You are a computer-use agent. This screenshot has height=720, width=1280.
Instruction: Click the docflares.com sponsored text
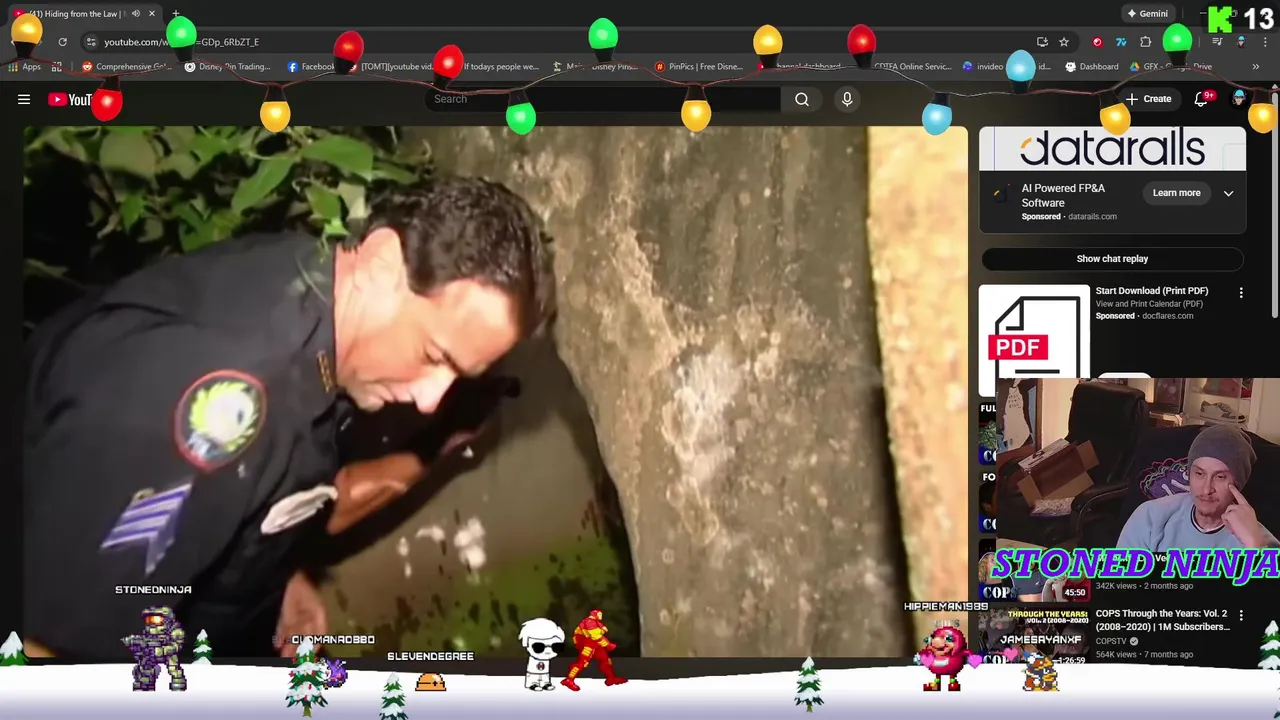pyautogui.click(x=1167, y=316)
